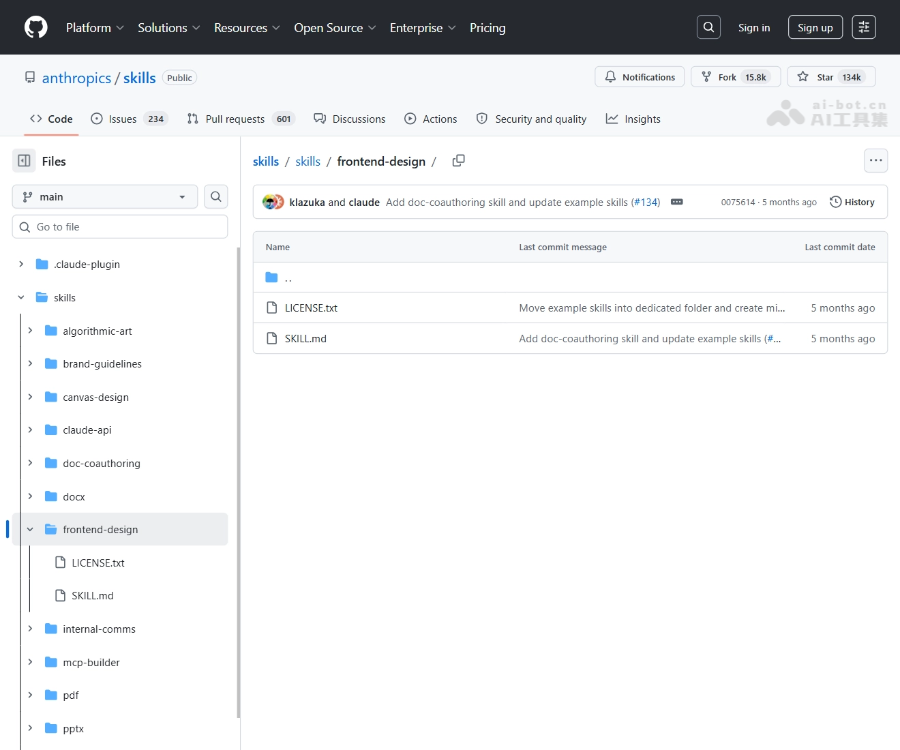The height and width of the screenshot is (750, 900).
Task: Open appearance settings icon in header
Action: tap(863, 27)
